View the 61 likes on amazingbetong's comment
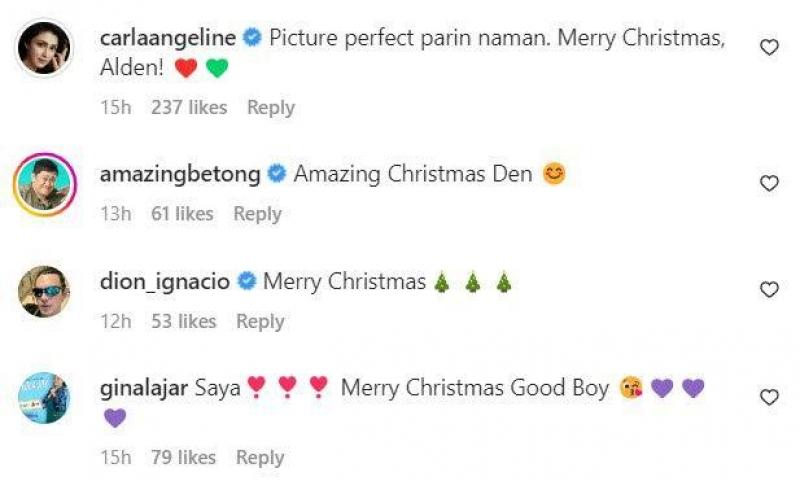 tap(182, 213)
